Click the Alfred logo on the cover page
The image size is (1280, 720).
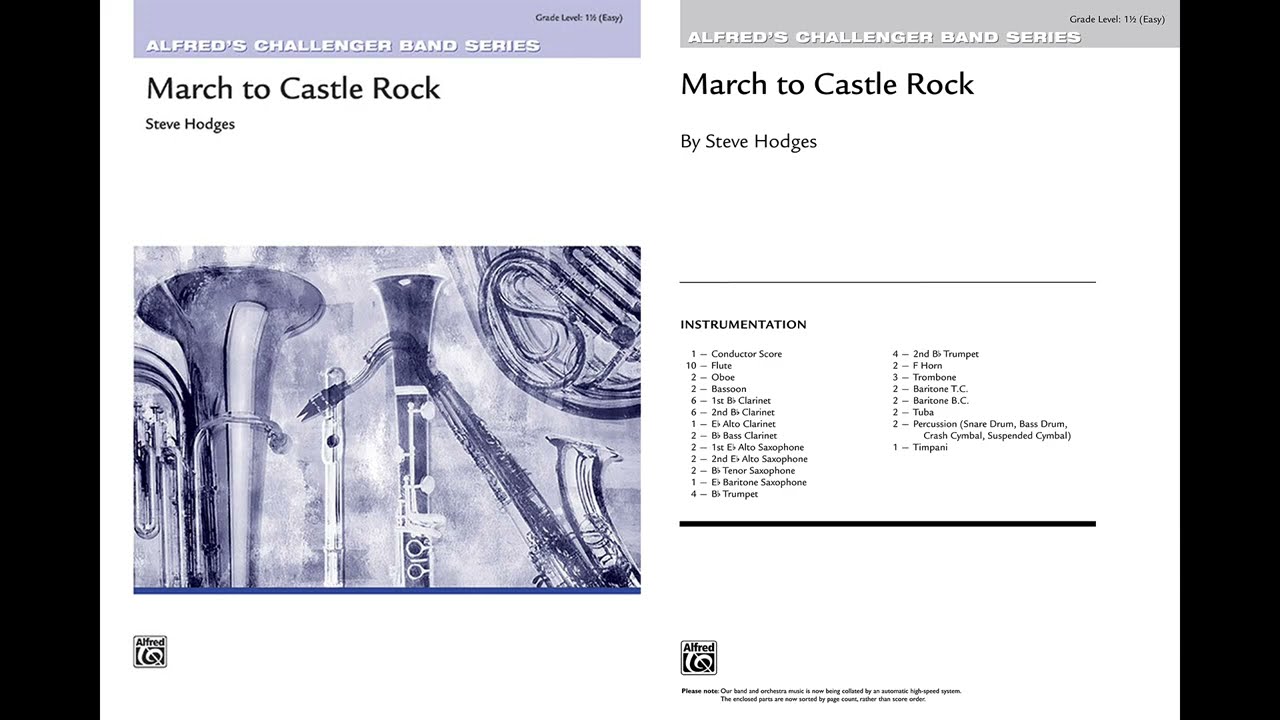click(x=150, y=651)
